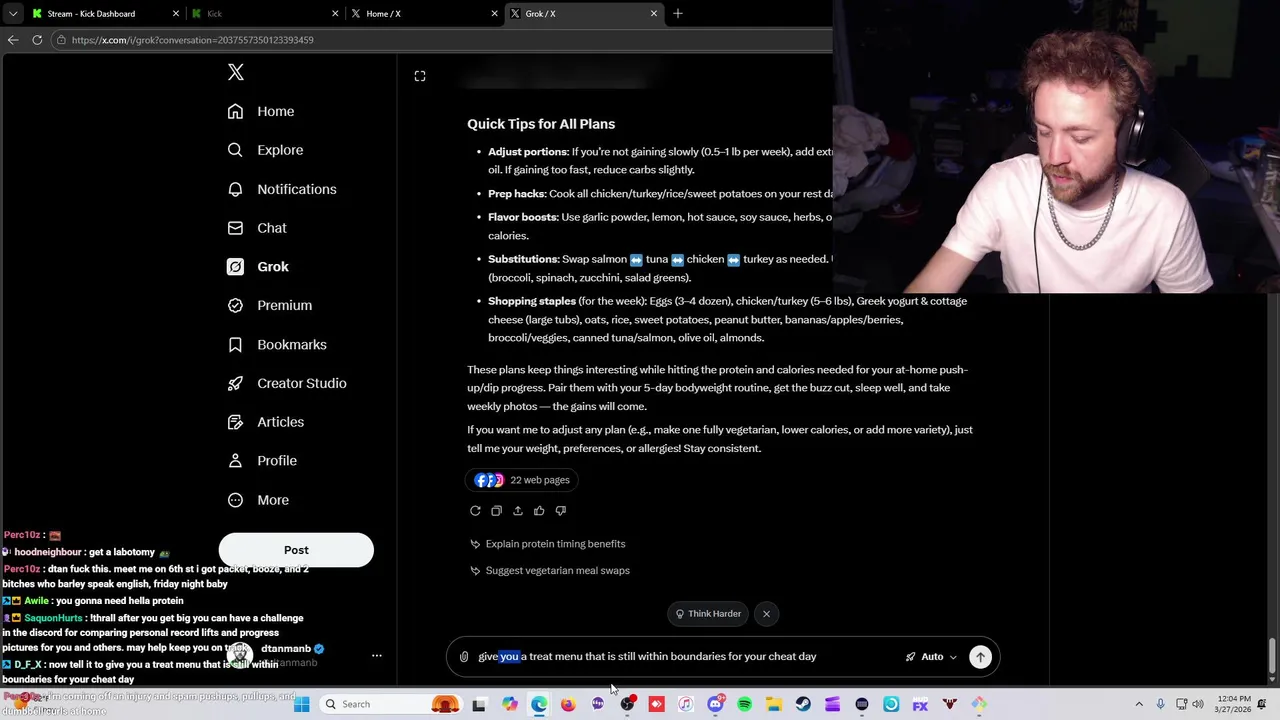
Task: Close the Stream - Kick Dashboard tab
Action: pyautogui.click(x=176, y=14)
